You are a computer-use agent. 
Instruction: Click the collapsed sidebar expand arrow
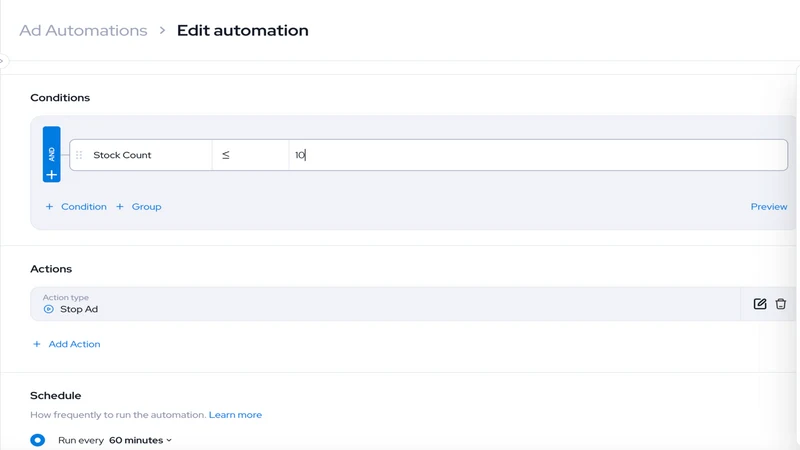click(2, 61)
